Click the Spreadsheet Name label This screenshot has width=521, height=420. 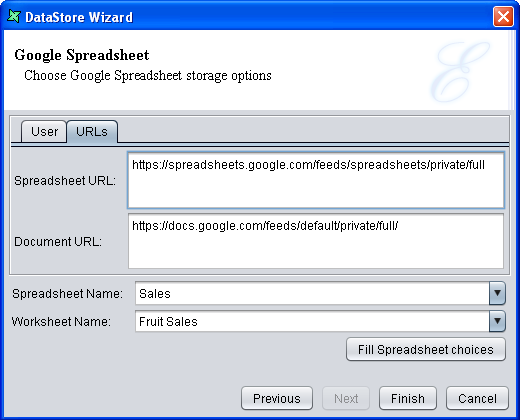67,294
